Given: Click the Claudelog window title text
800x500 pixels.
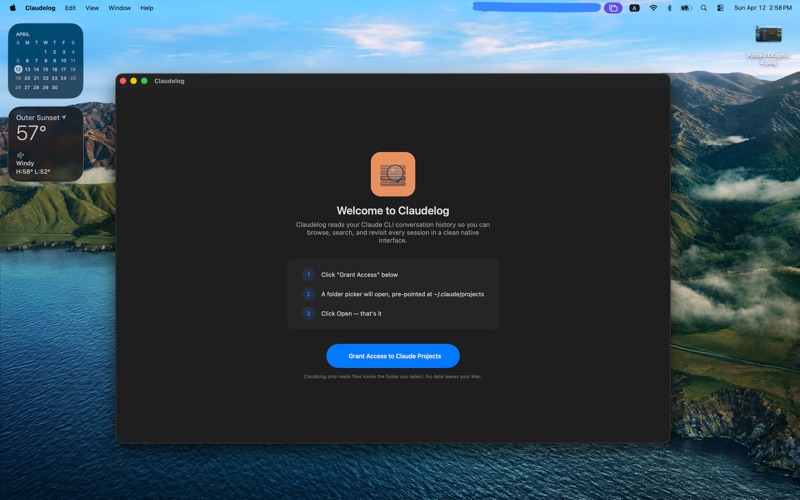Looking at the screenshot, I should click(x=169, y=81).
